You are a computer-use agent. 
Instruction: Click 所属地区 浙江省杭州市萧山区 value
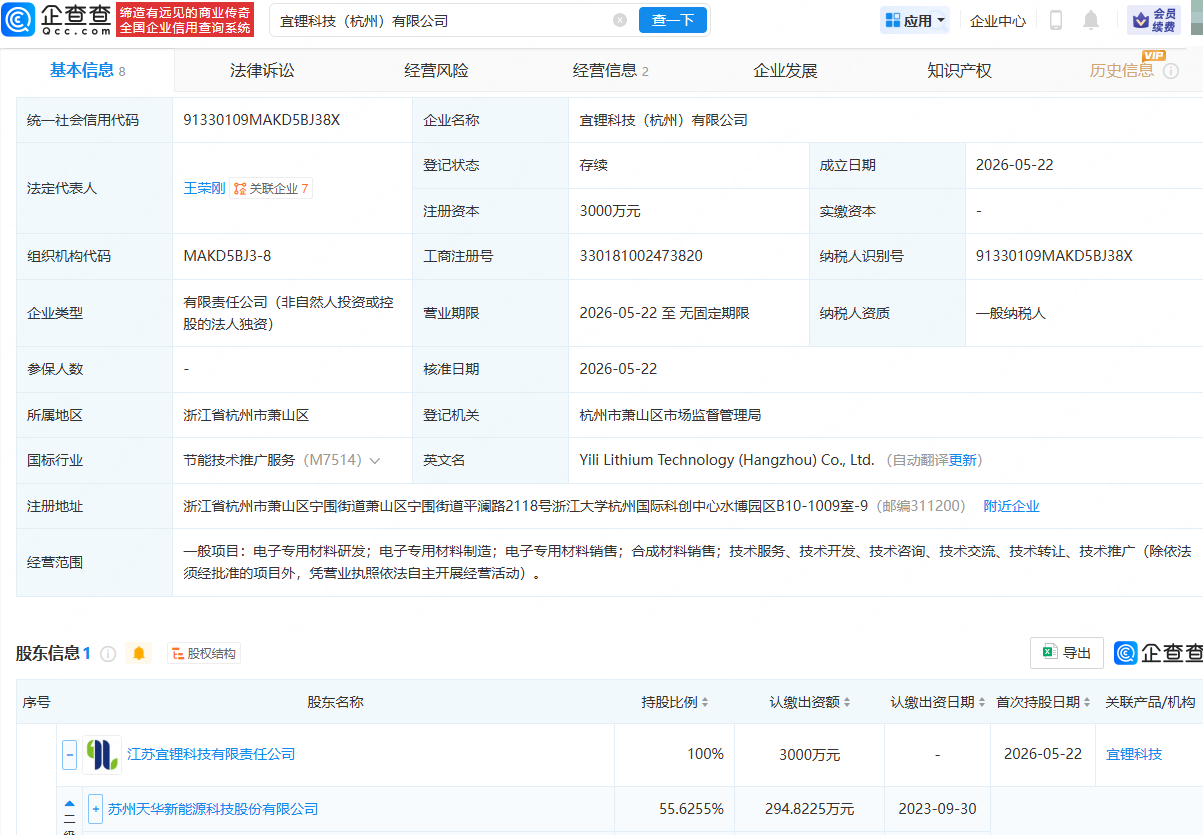pos(247,415)
